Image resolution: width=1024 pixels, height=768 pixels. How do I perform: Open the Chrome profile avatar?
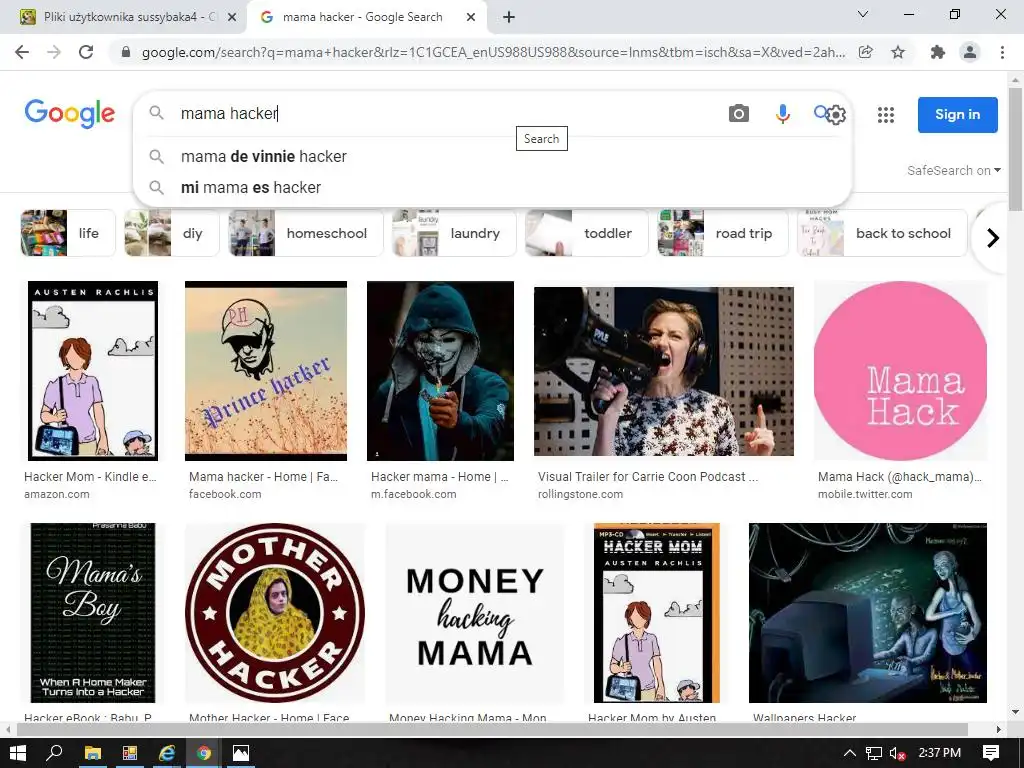pos(970,52)
